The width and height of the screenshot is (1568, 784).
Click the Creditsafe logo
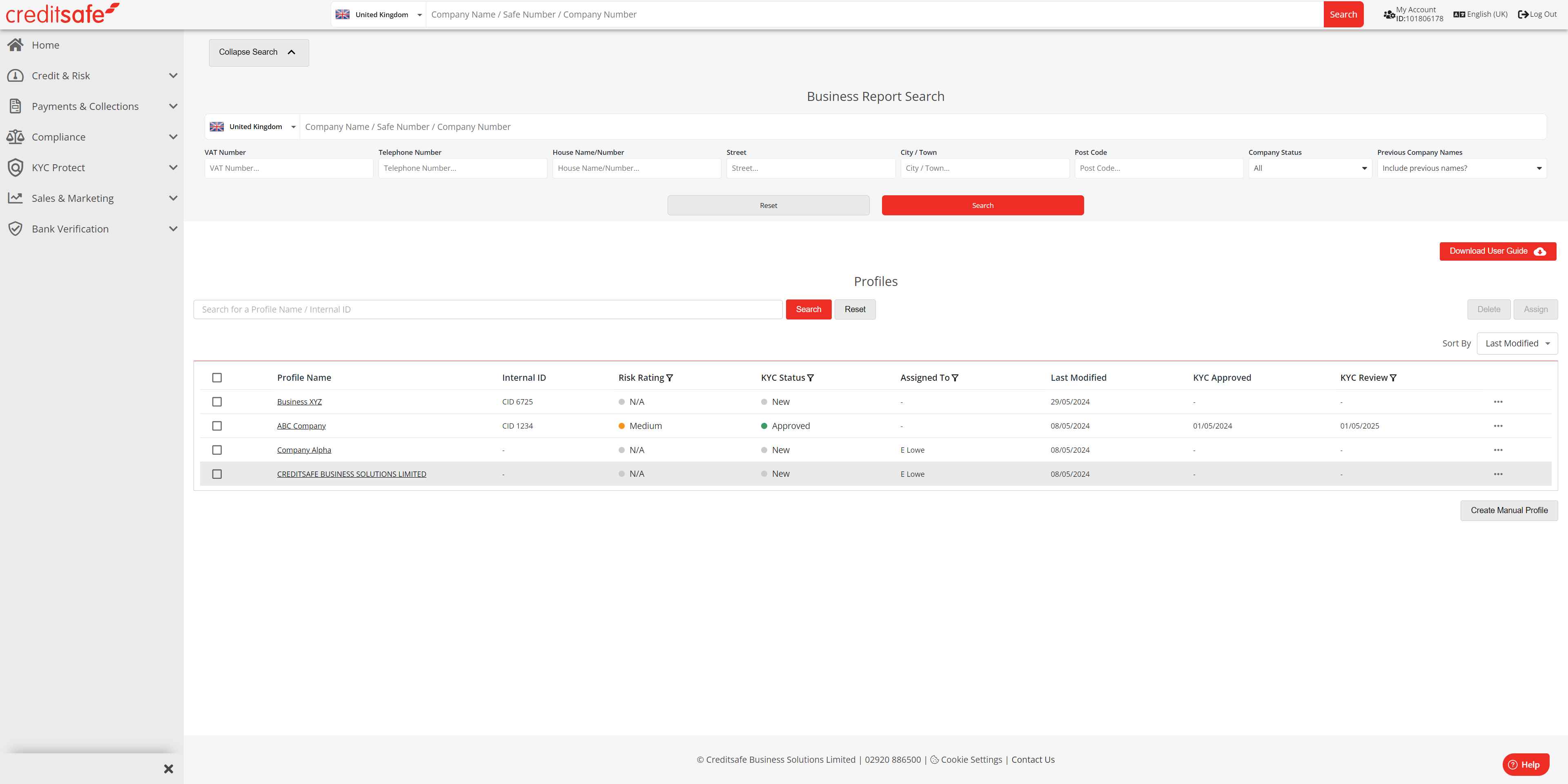pos(63,13)
